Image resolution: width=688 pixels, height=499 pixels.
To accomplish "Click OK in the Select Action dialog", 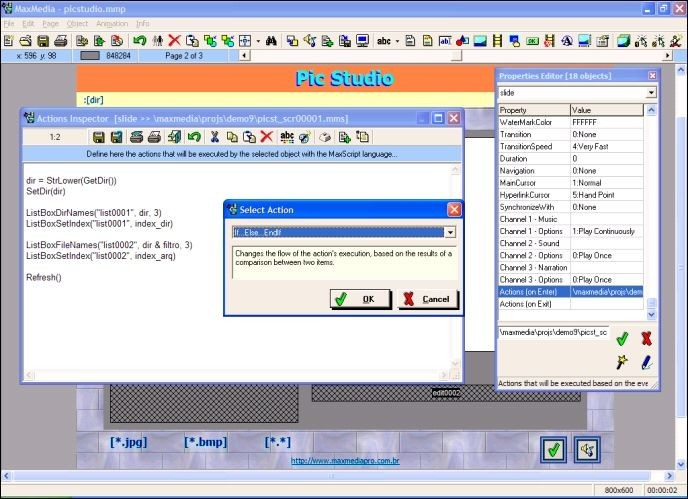I will [360, 299].
